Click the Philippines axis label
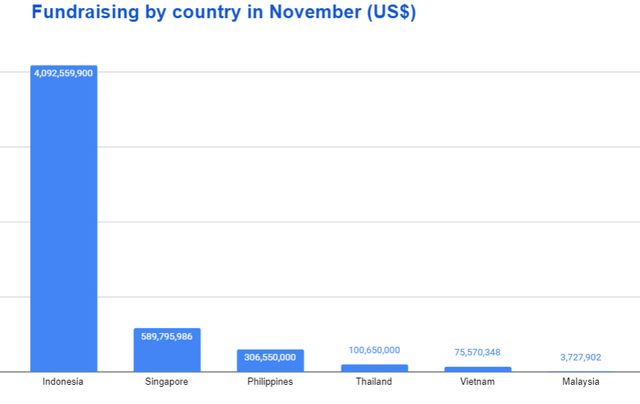Viewport: 640px width, 404px height. (270, 382)
